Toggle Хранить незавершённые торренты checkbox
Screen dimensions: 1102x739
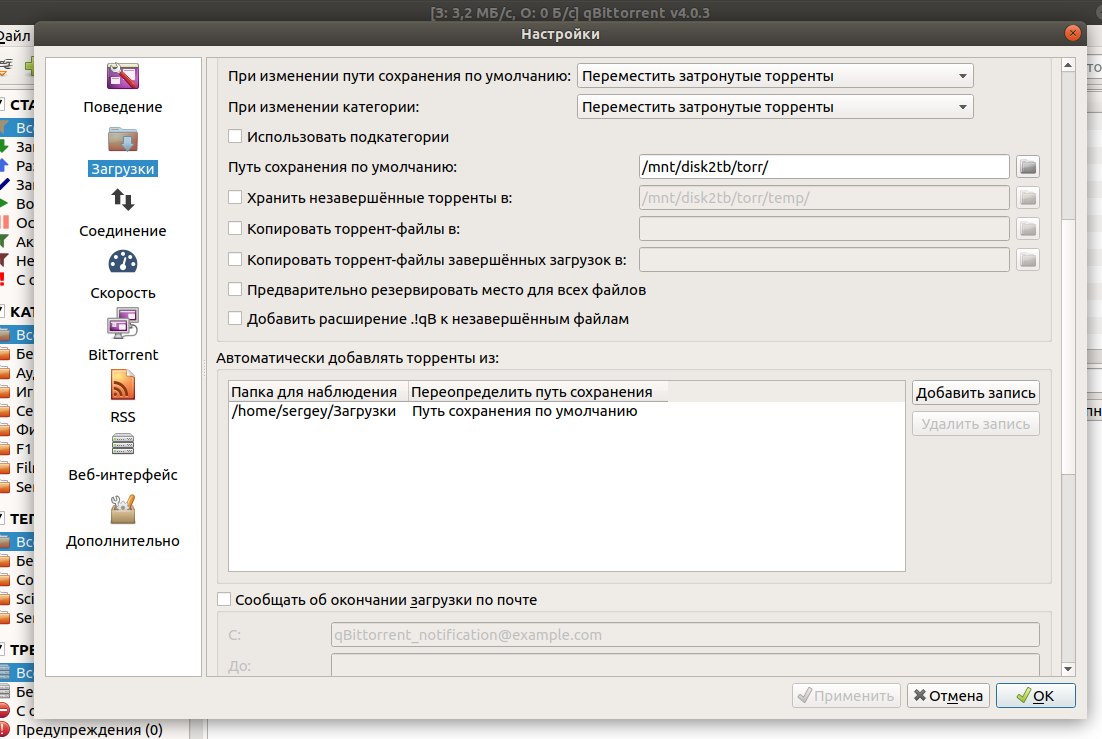tap(235, 198)
